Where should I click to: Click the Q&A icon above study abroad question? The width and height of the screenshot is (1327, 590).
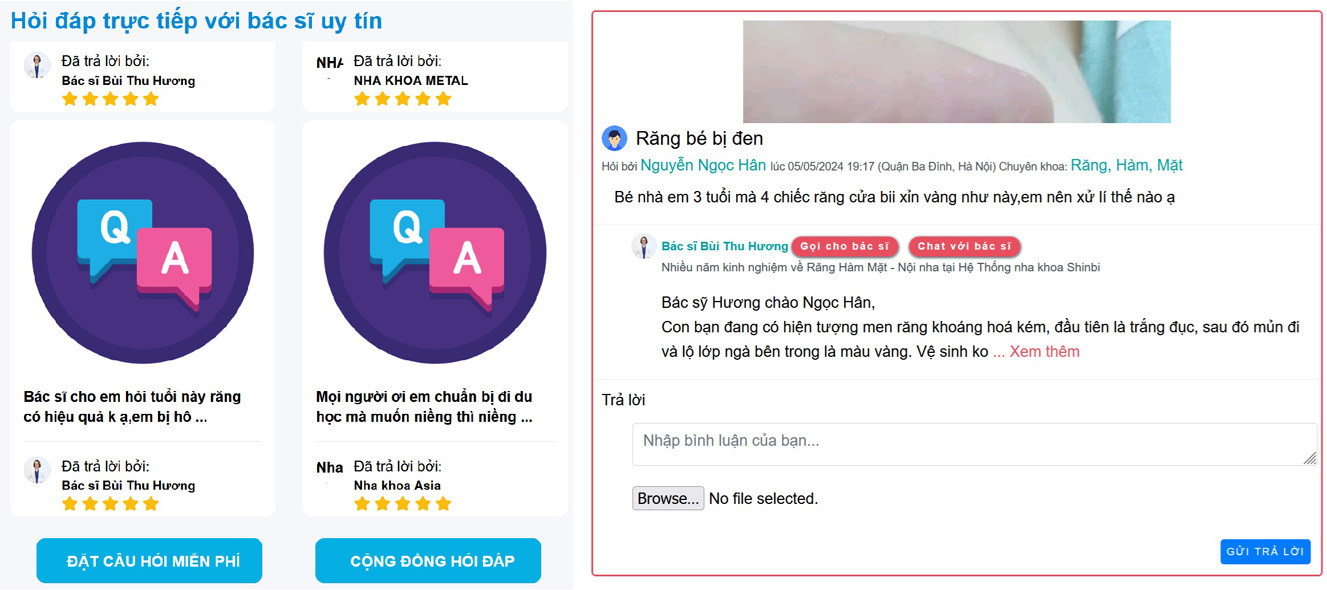(435, 252)
